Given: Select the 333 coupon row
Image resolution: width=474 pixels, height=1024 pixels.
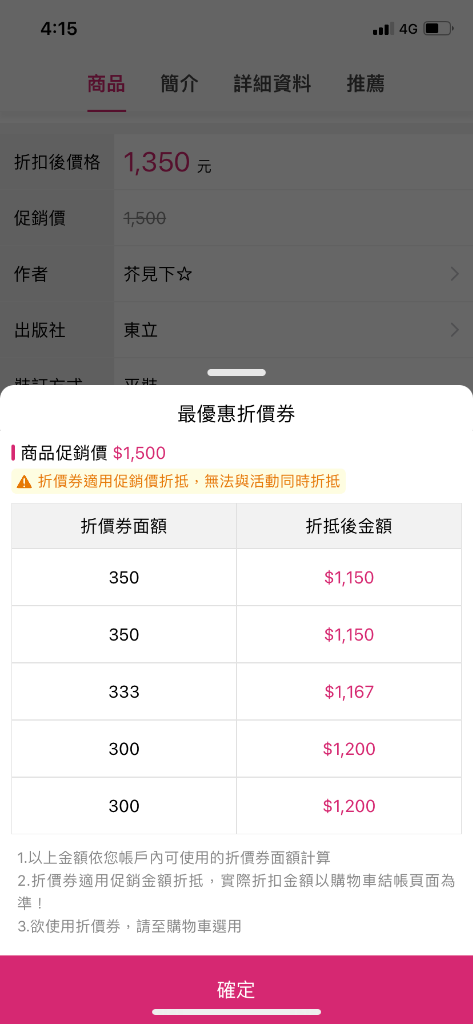Looking at the screenshot, I should coord(236,692).
